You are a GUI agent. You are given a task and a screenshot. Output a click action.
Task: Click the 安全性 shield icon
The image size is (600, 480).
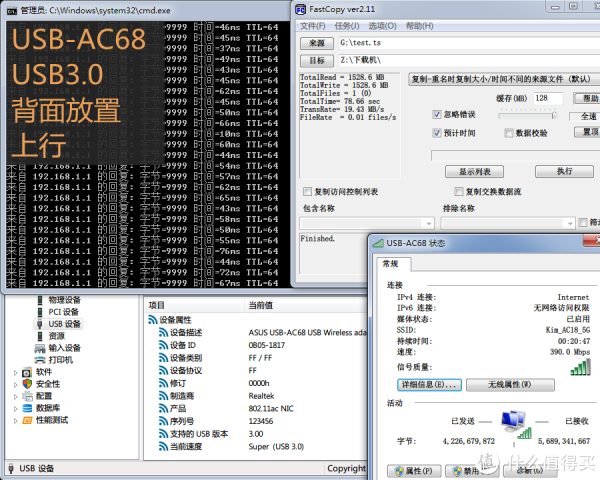[27, 384]
